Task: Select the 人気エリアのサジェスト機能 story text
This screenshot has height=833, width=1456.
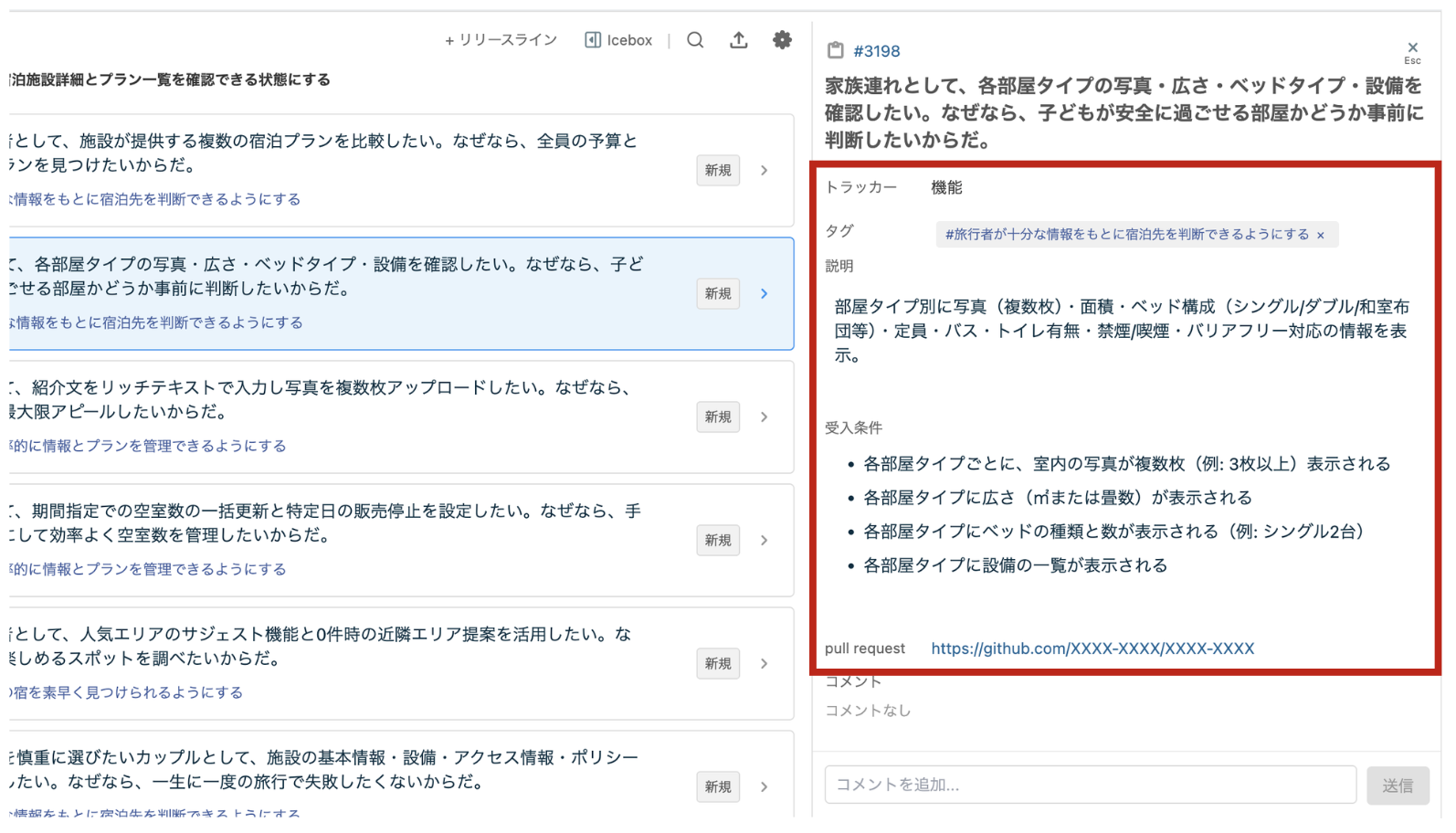Action: pyautogui.click(x=321, y=646)
